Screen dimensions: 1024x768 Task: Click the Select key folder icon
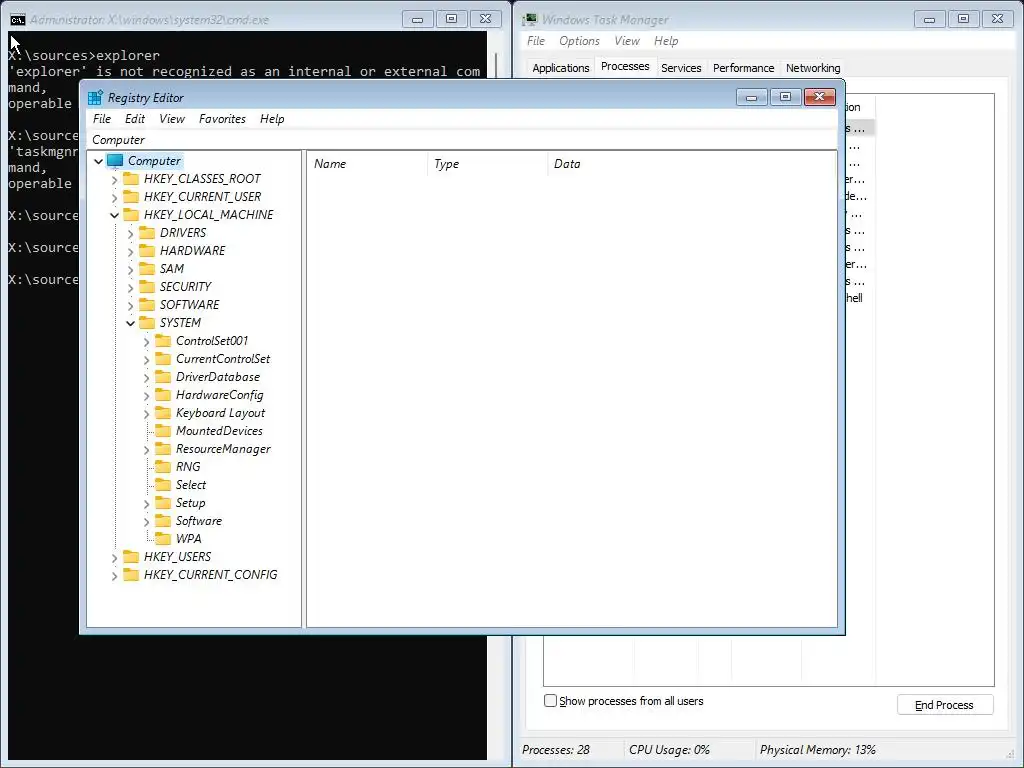click(163, 485)
